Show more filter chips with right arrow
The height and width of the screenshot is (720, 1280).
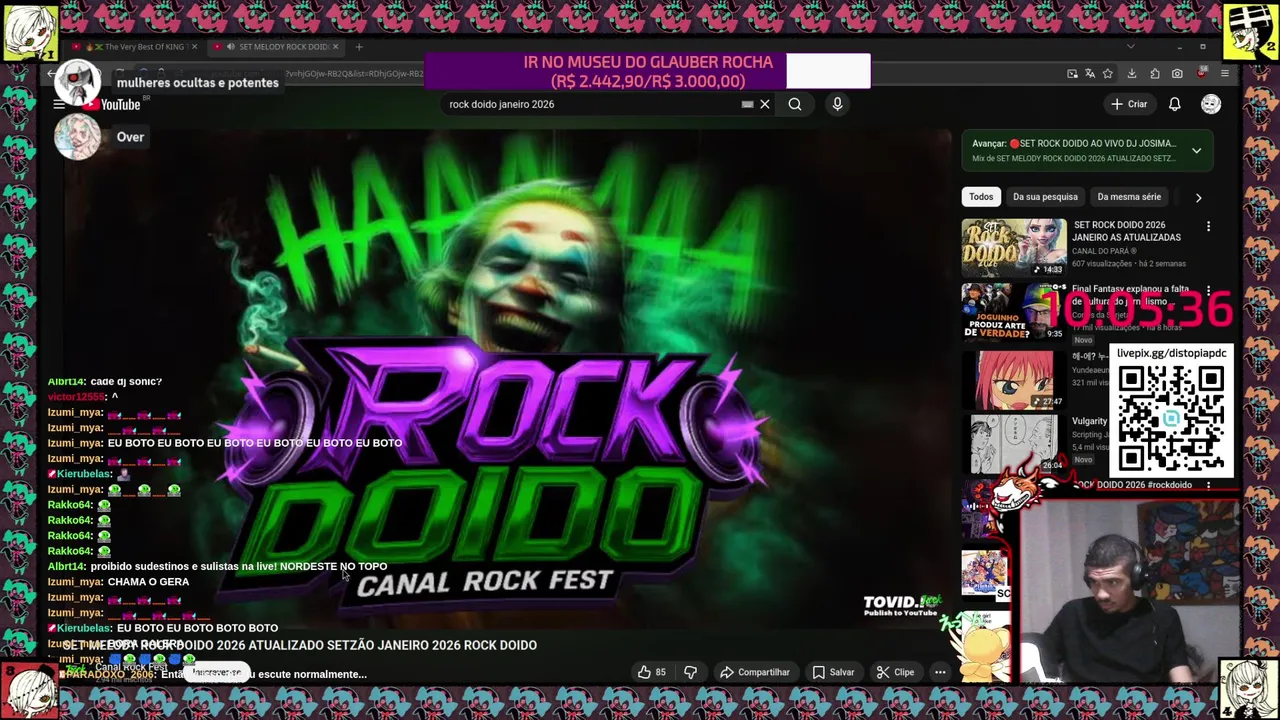coord(1198,197)
